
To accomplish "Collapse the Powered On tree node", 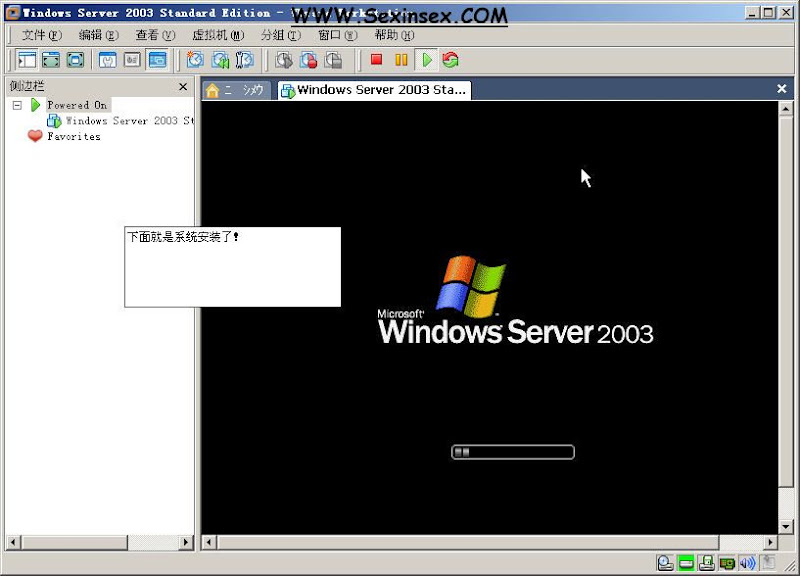I will [x=17, y=105].
